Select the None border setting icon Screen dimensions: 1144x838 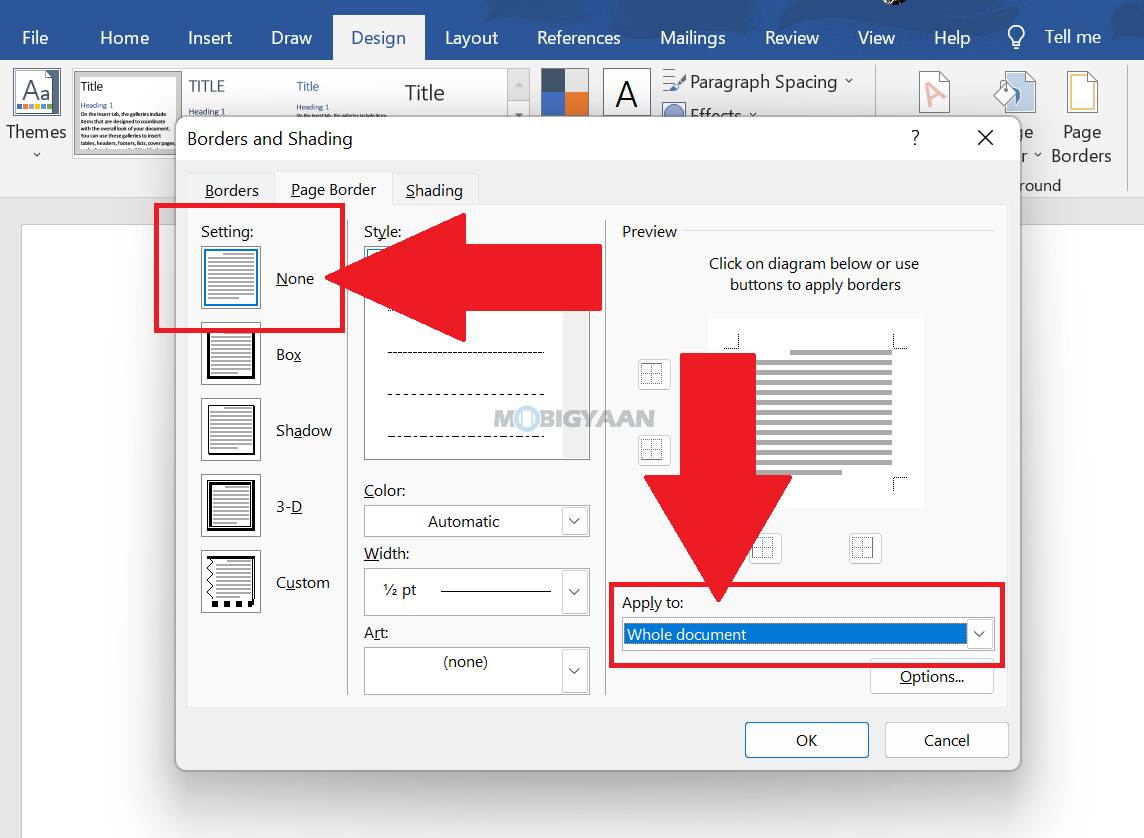231,277
